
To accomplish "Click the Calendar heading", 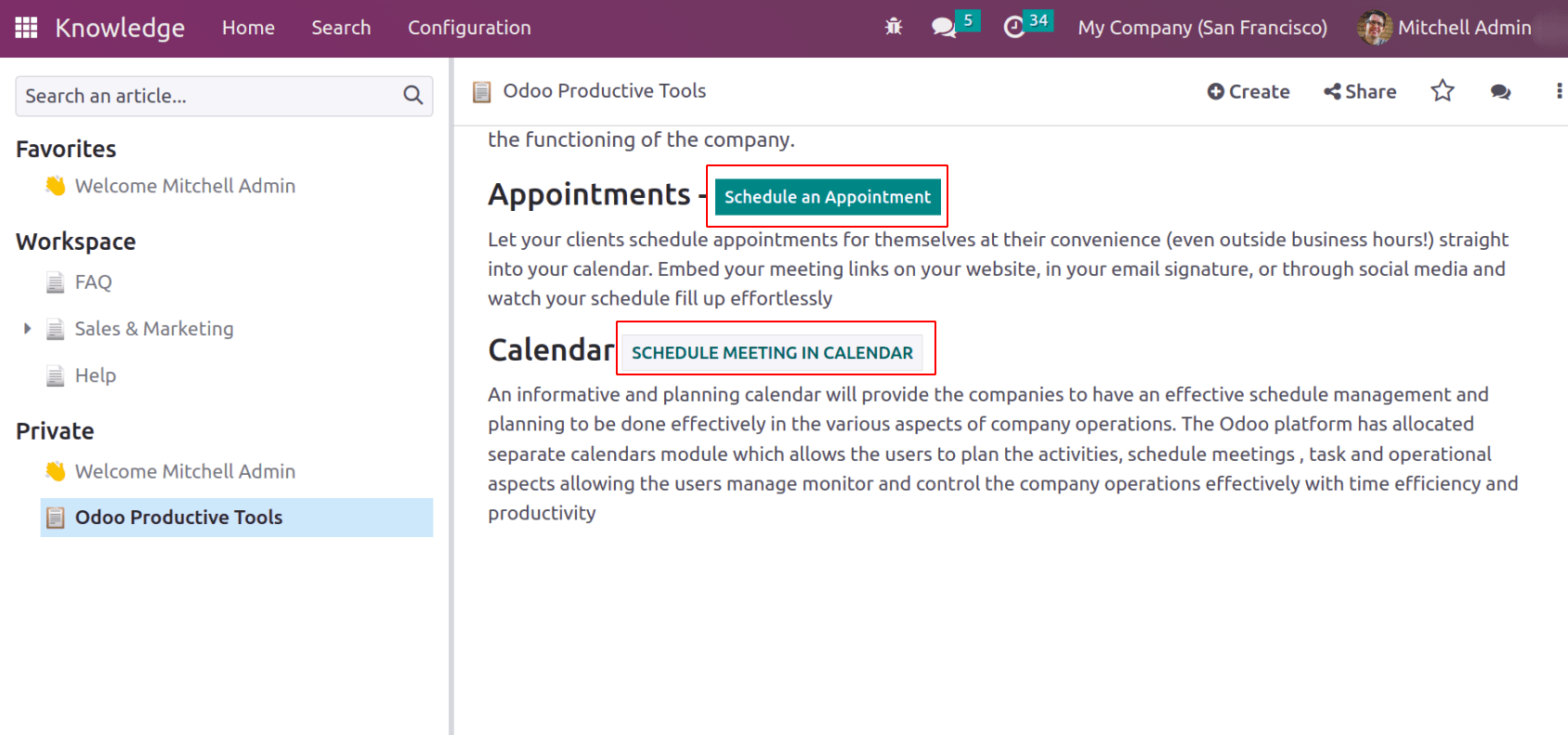I will click(551, 350).
